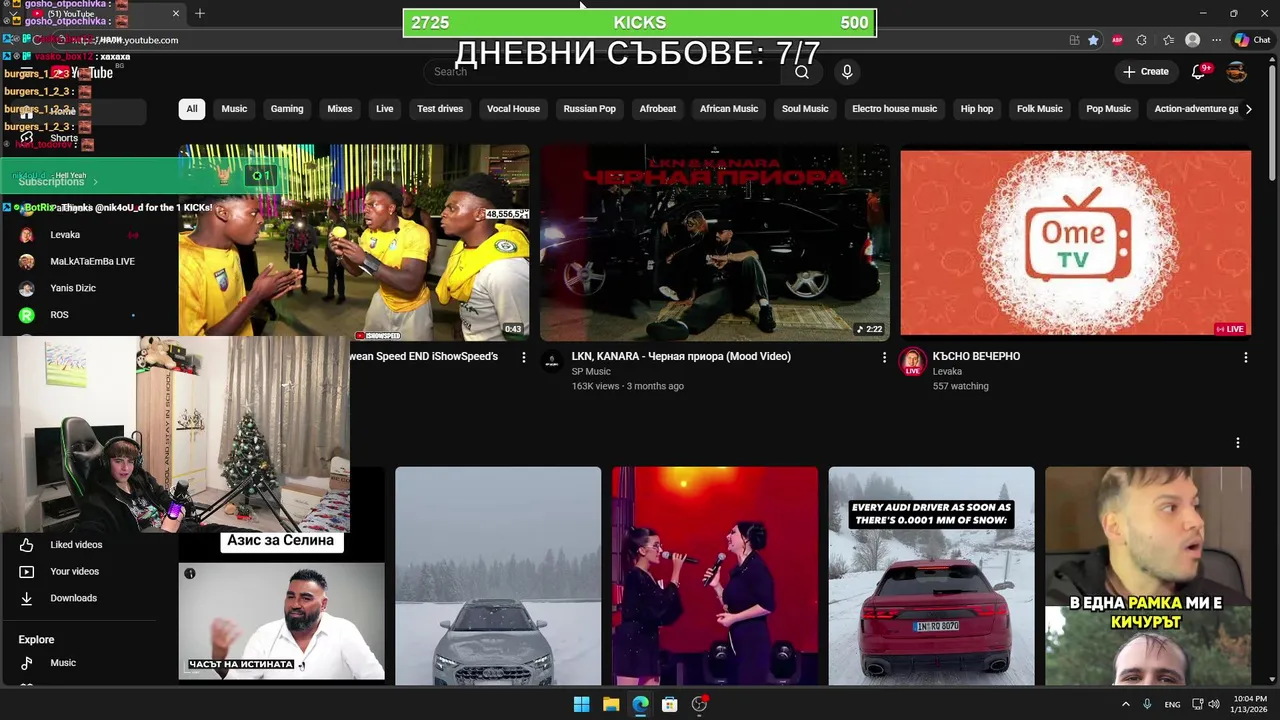Search YouTube with the magnifier button
This screenshot has width=1280, height=720.
[x=802, y=72]
